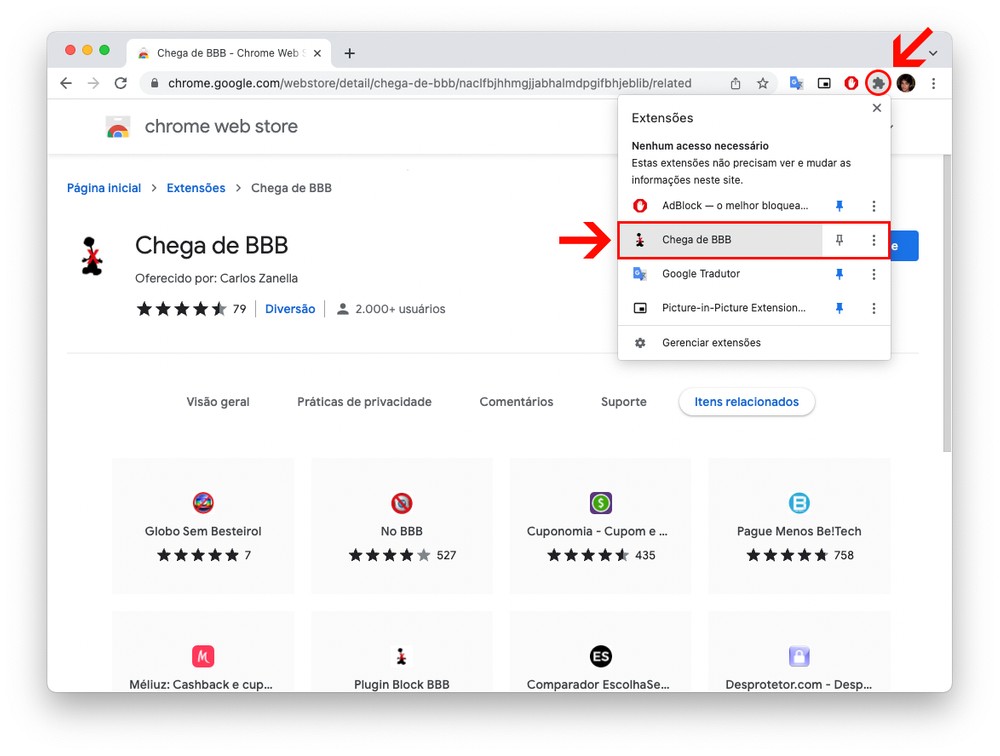The height and width of the screenshot is (756, 1000).
Task: Click the page's vertical scrollbar
Action: click(x=946, y=300)
